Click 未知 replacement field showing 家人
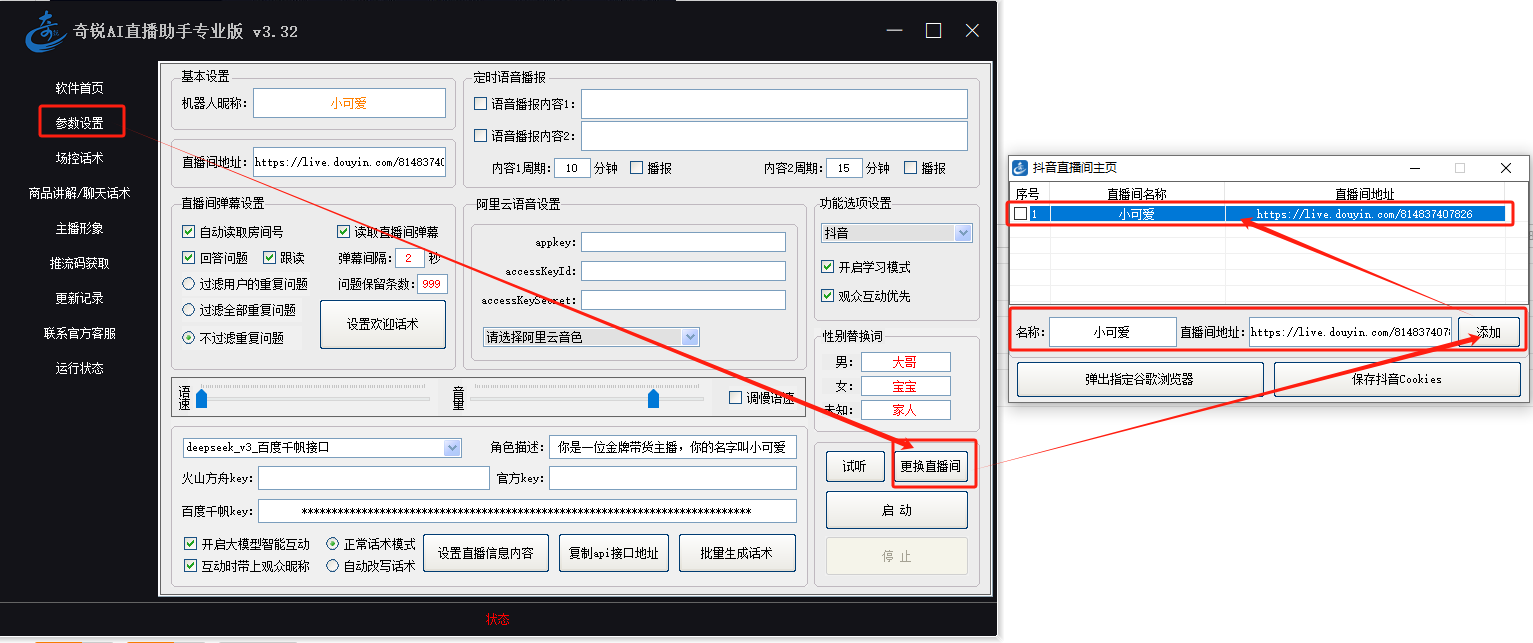The width and height of the screenshot is (1533, 643). 905,410
